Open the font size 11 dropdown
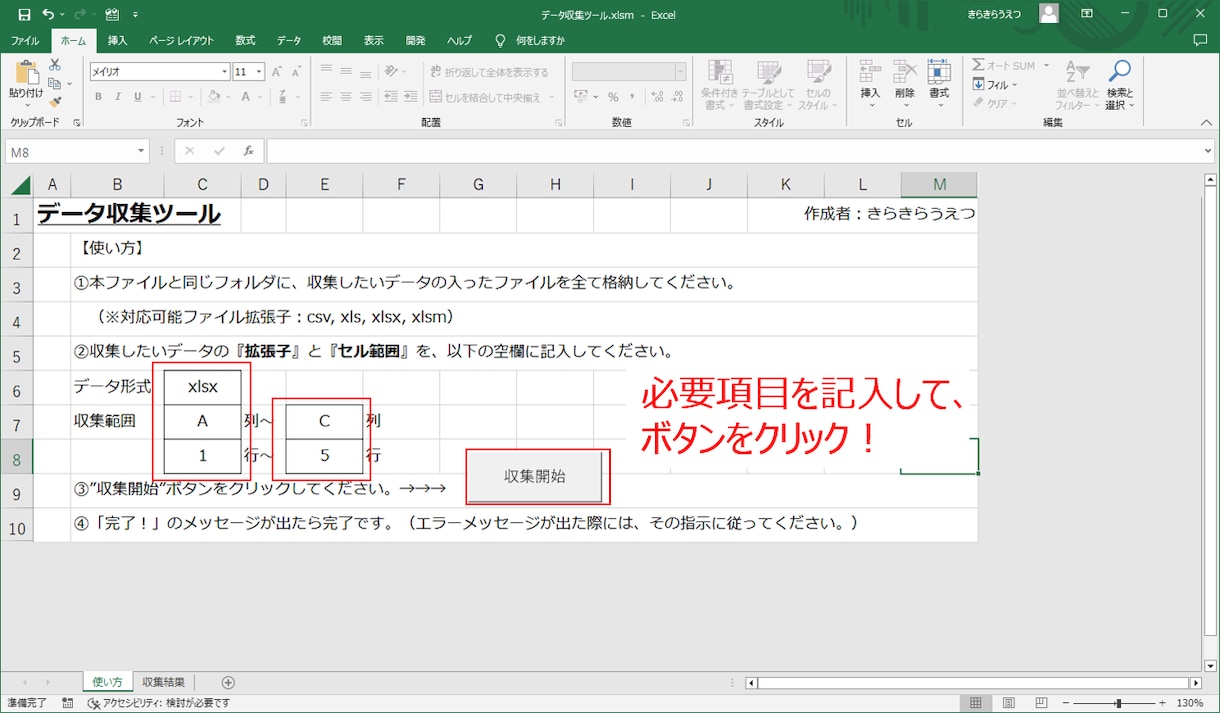The height and width of the screenshot is (713, 1220). (260, 72)
